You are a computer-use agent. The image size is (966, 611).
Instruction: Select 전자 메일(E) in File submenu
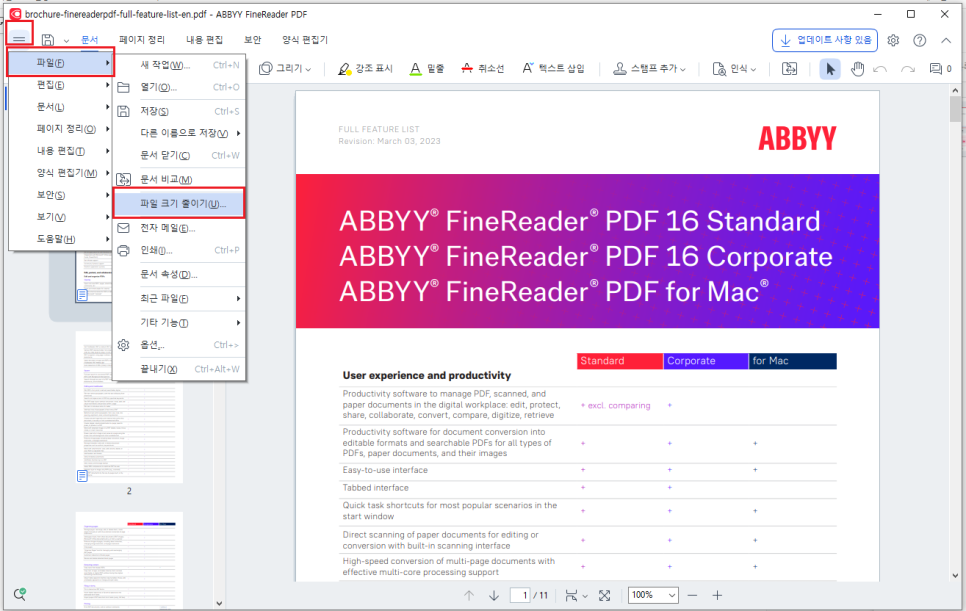(179, 228)
